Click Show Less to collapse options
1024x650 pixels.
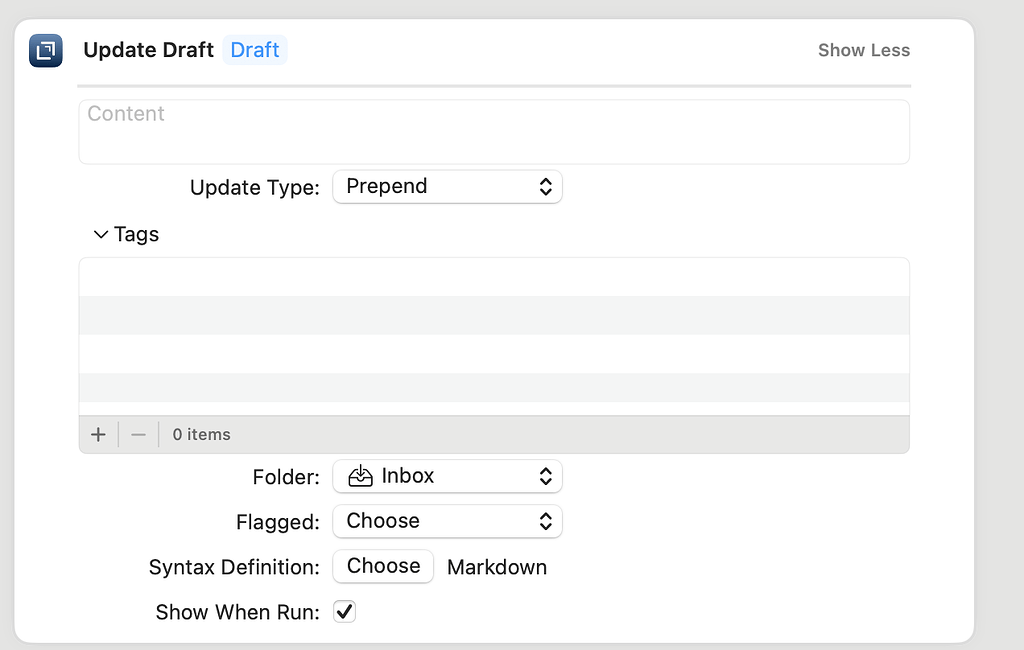864,50
